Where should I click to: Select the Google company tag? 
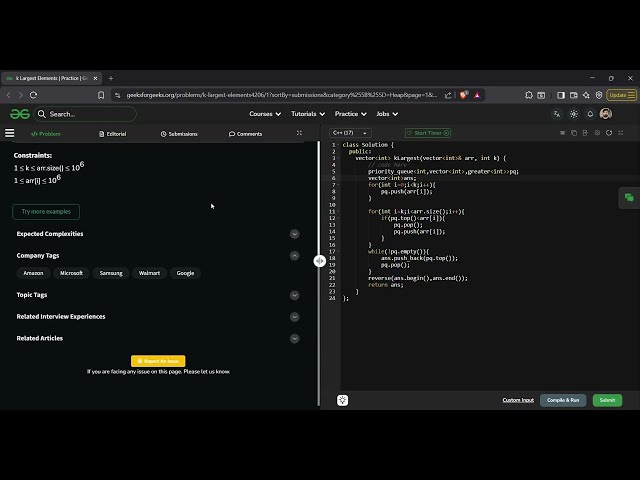(185, 273)
